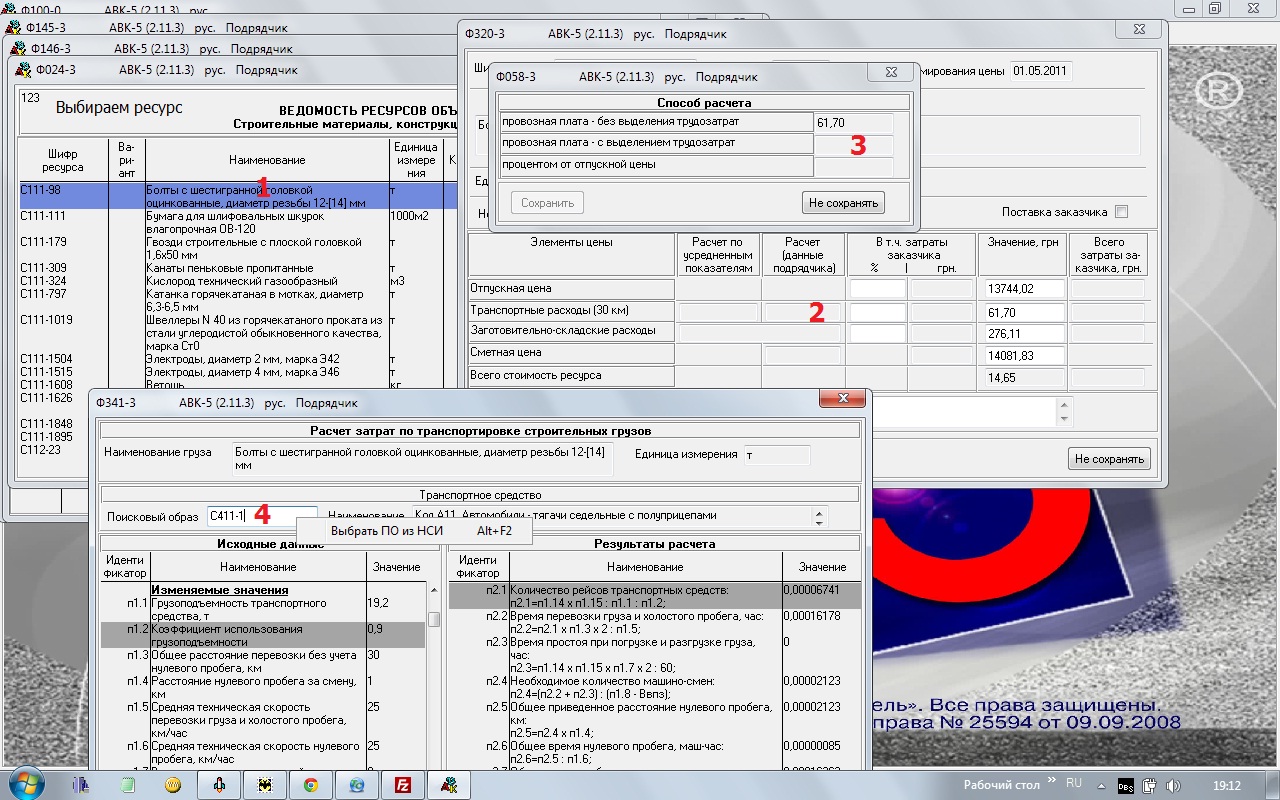Click the grayed "Сохранить" button
This screenshot has width=1280, height=800.
[547, 203]
